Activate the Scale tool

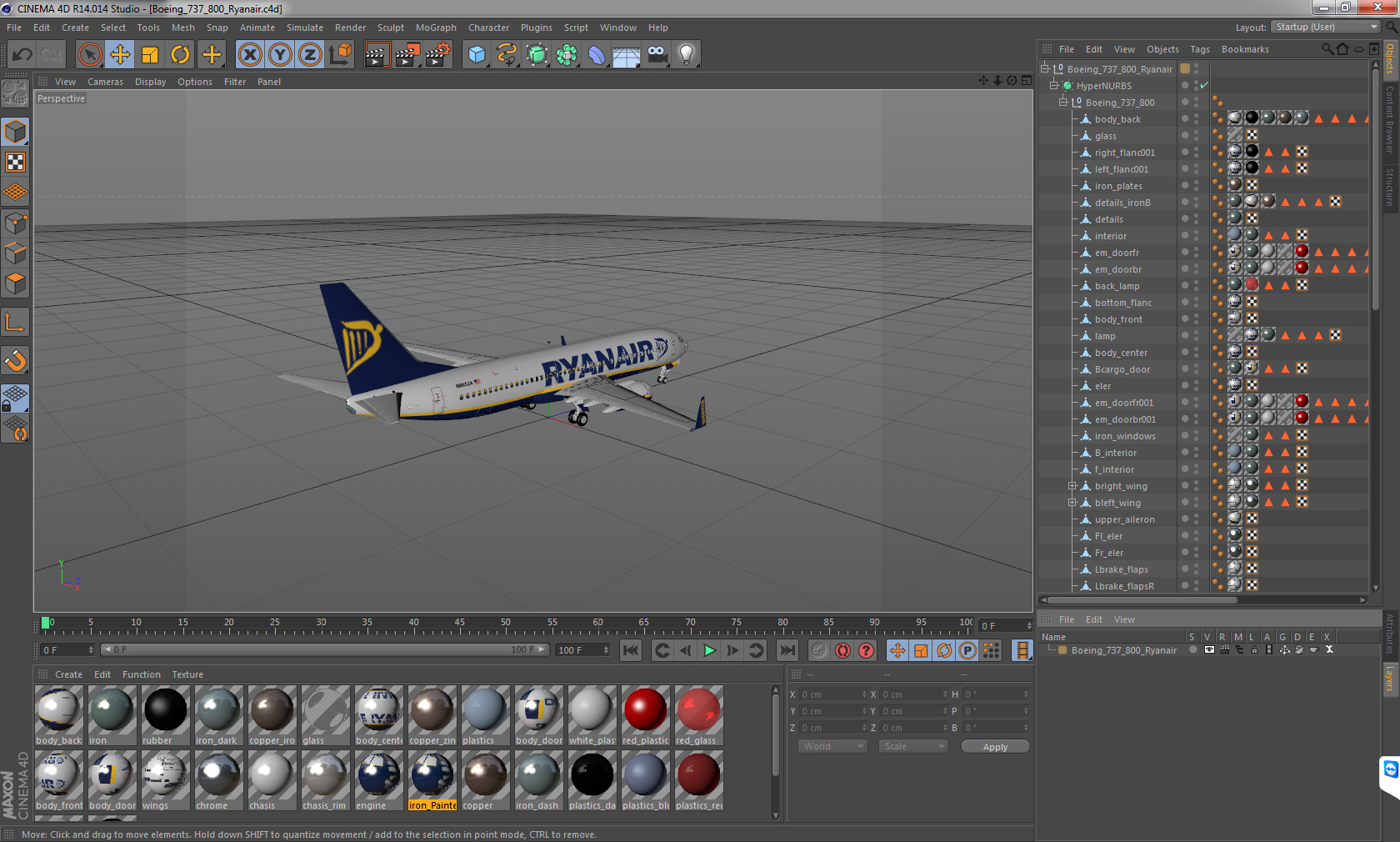150,55
